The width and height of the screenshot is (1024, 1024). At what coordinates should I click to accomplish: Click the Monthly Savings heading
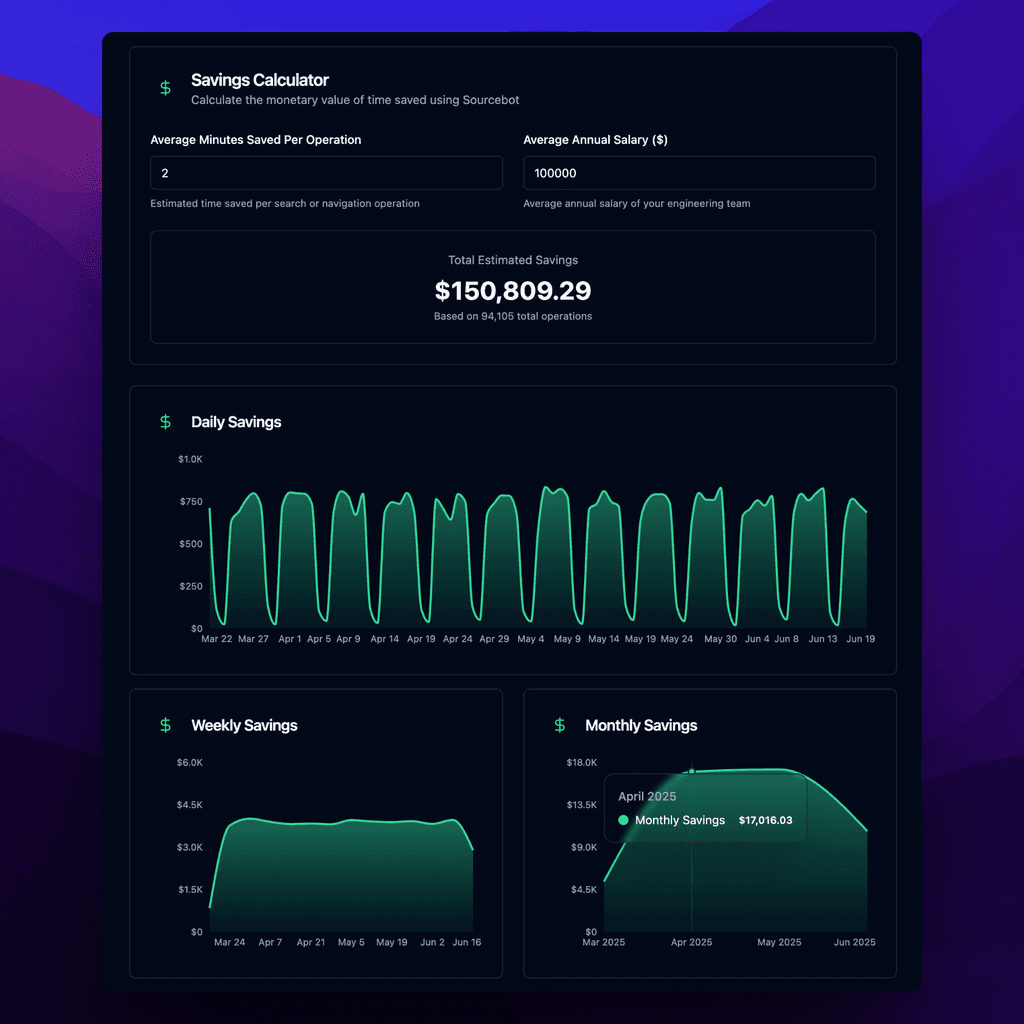click(641, 725)
